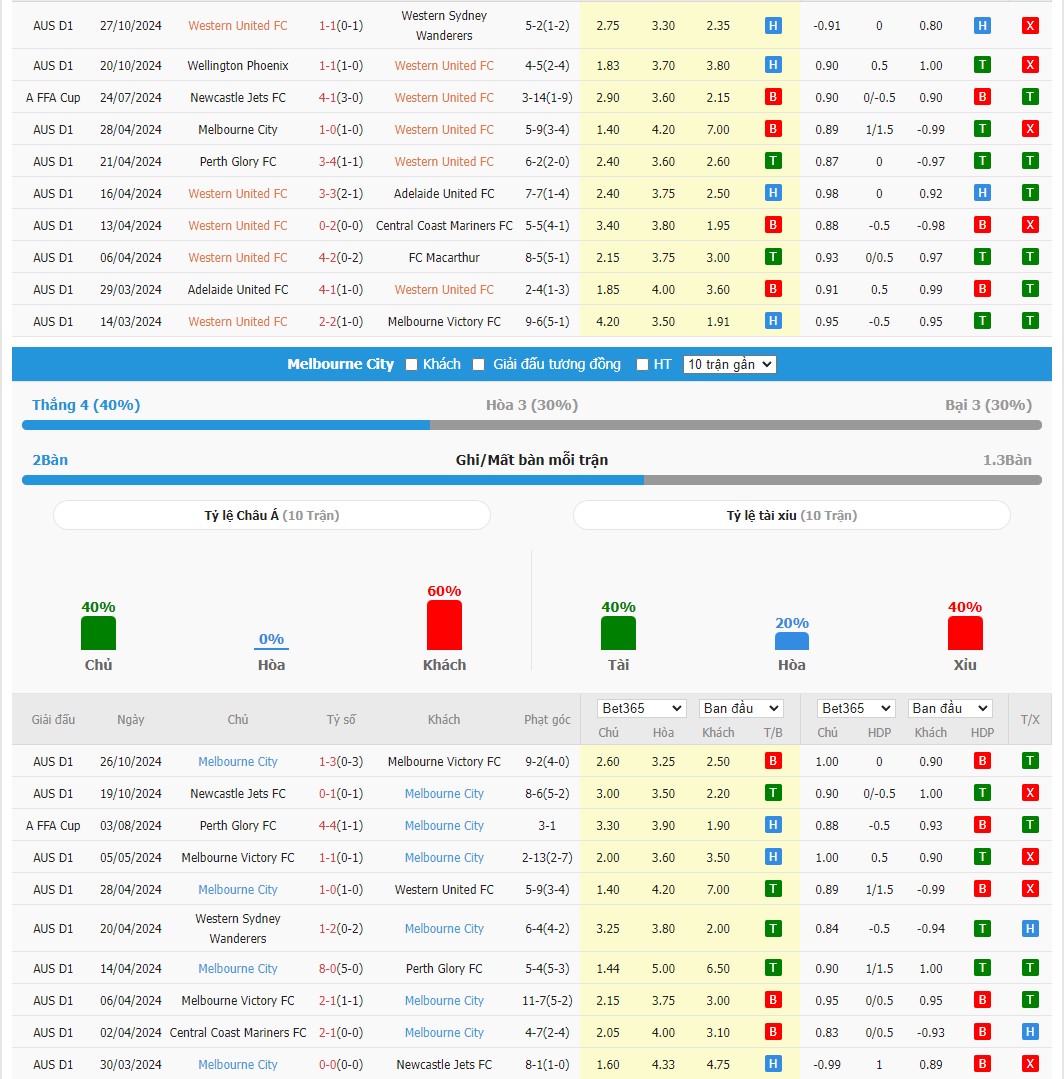This screenshot has height=1079, width=1064.
Task: Click the Melbourne City section heading
Action: pos(340,364)
